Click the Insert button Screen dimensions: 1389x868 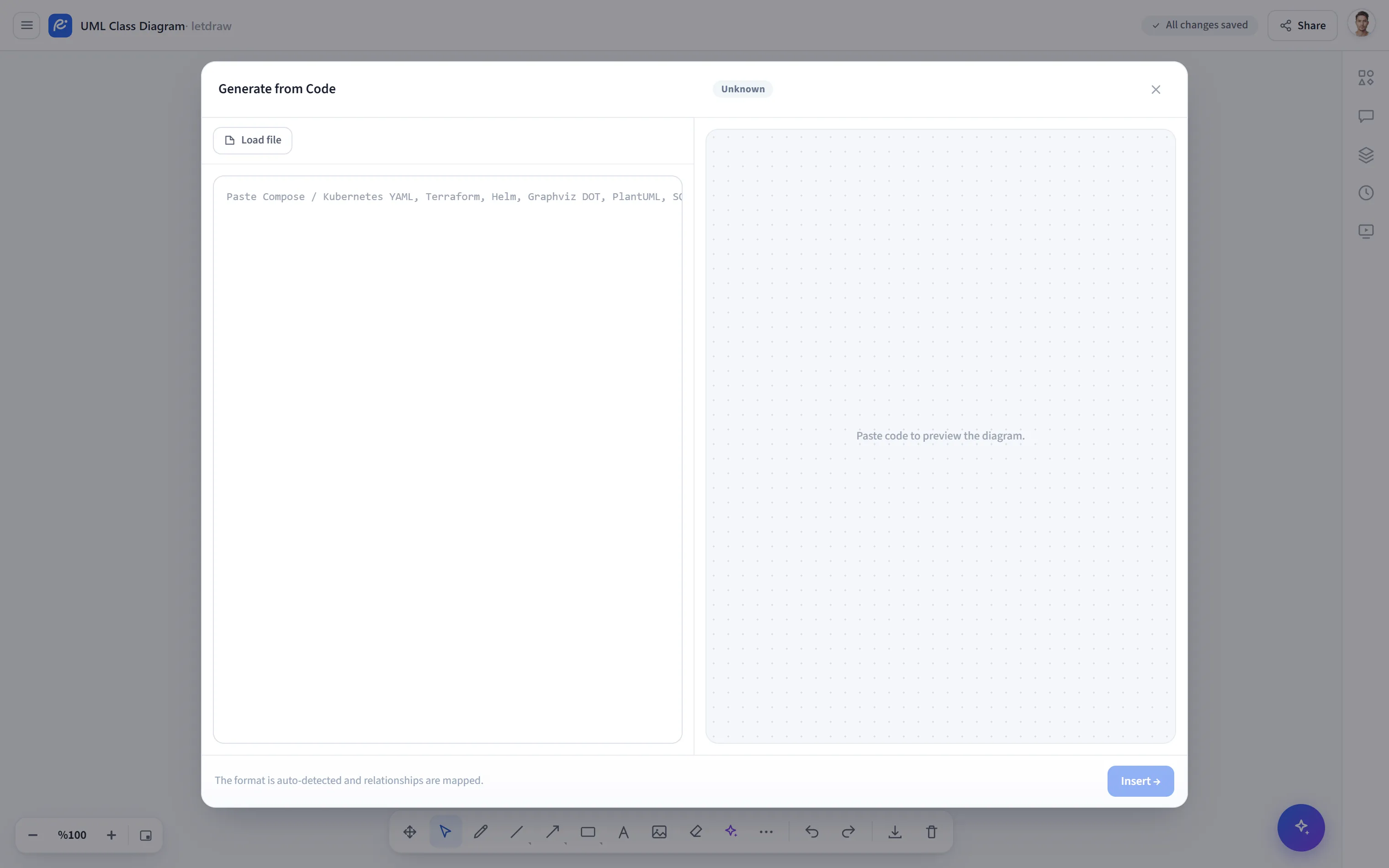(x=1140, y=781)
